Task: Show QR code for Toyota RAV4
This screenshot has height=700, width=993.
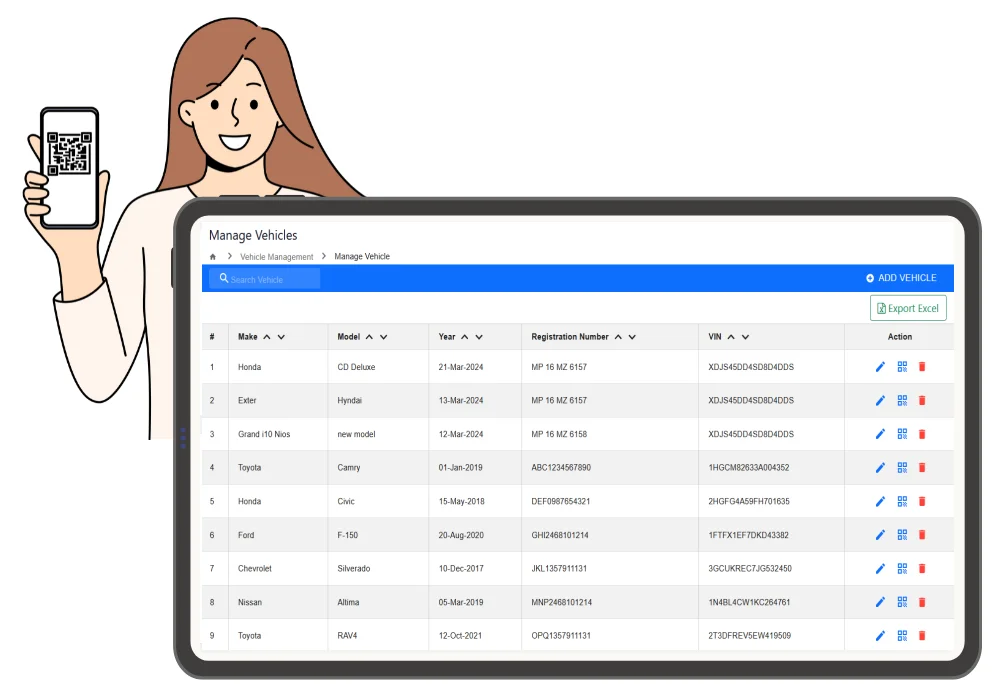Action: pyautogui.click(x=902, y=635)
